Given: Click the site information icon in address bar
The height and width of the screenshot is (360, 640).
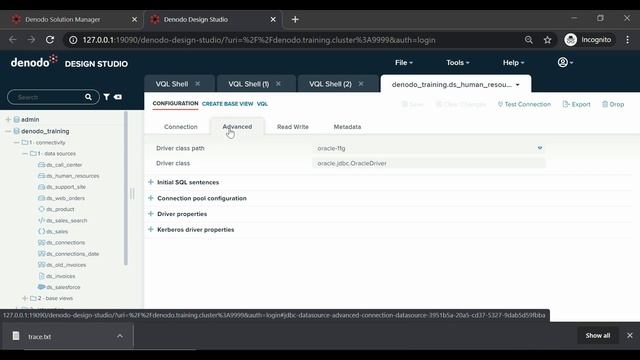Looking at the screenshot, I should pos(73,40).
